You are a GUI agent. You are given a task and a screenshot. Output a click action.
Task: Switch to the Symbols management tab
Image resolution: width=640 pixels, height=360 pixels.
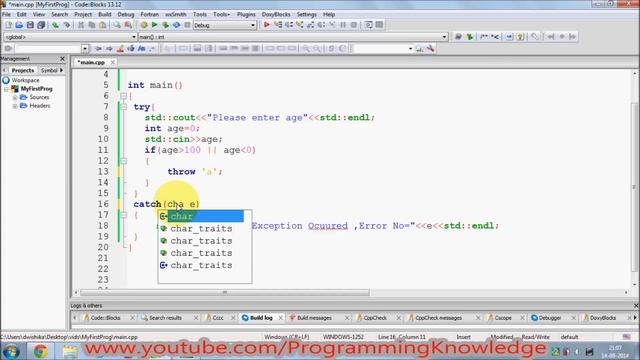pyautogui.click(x=49, y=70)
